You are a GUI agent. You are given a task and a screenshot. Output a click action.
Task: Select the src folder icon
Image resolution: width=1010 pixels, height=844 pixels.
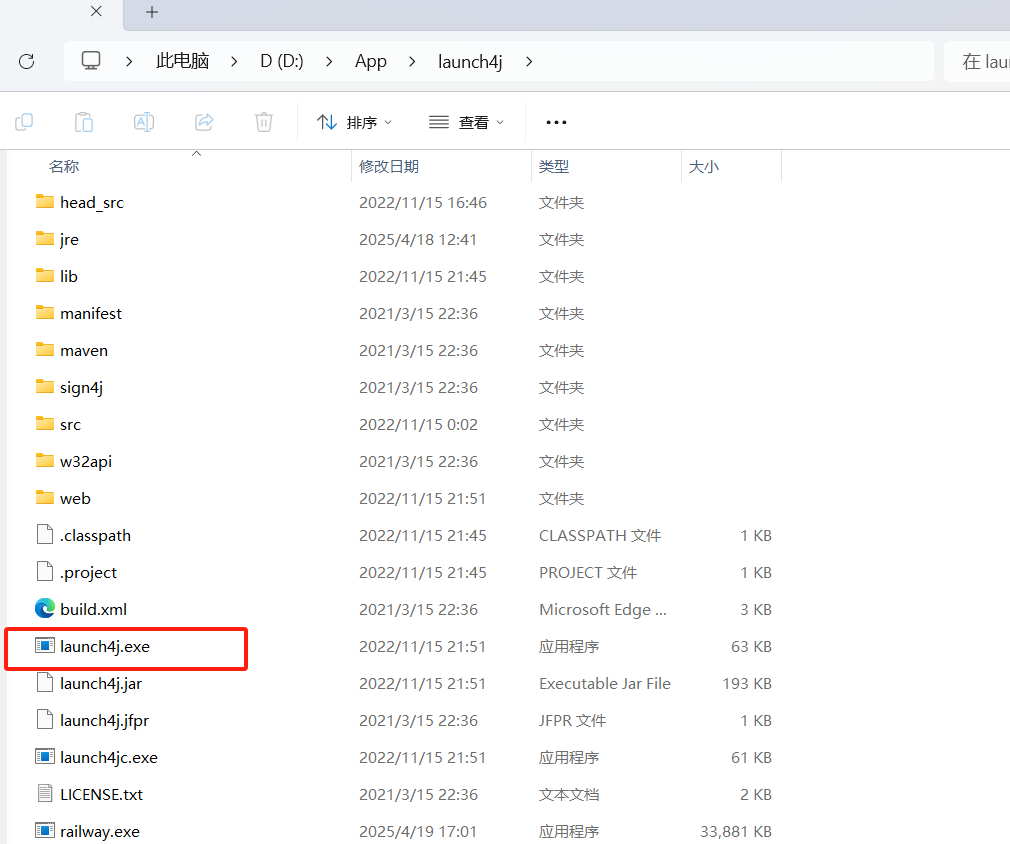[x=45, y=424]
